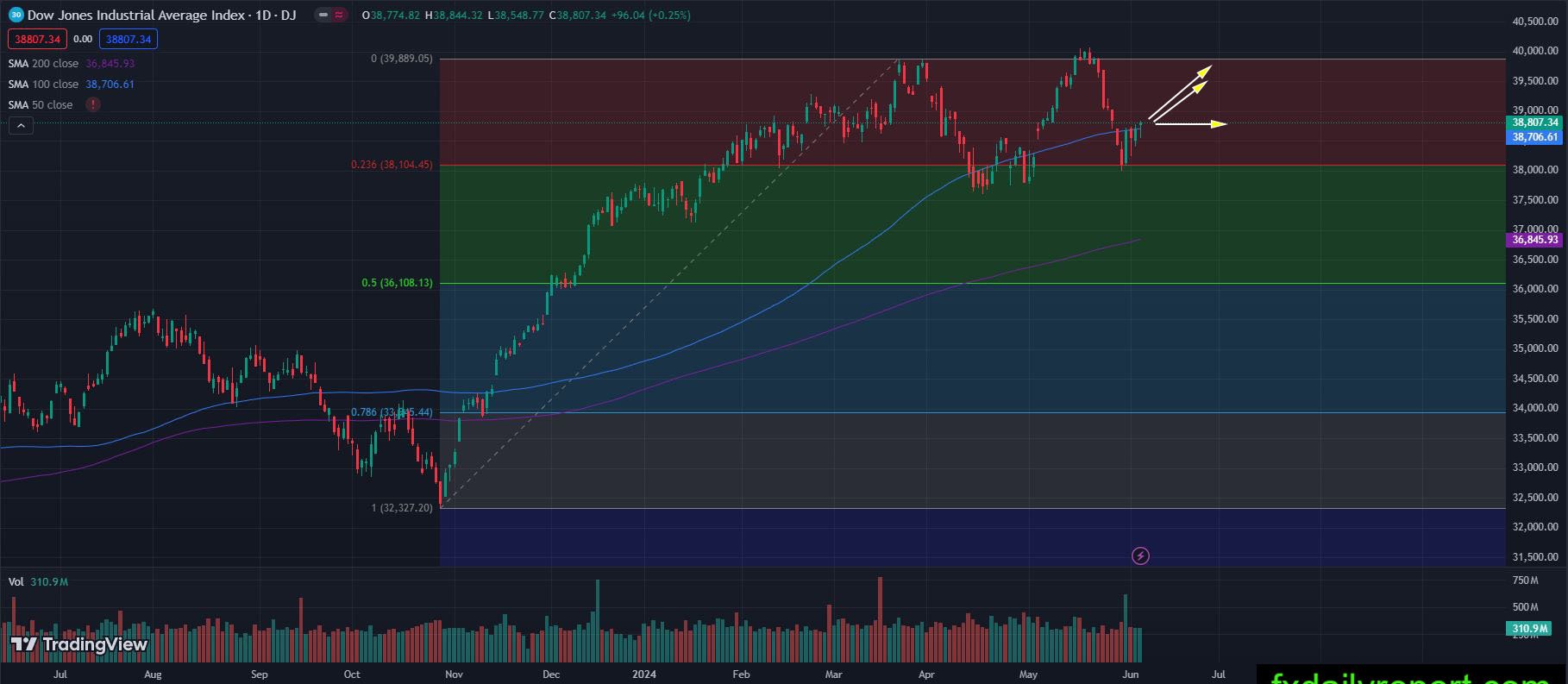Image resolution: width=1568 pixels, height=684 pixels.
Task: Open the purple lightning event marker
Action: coord(1140,555)
